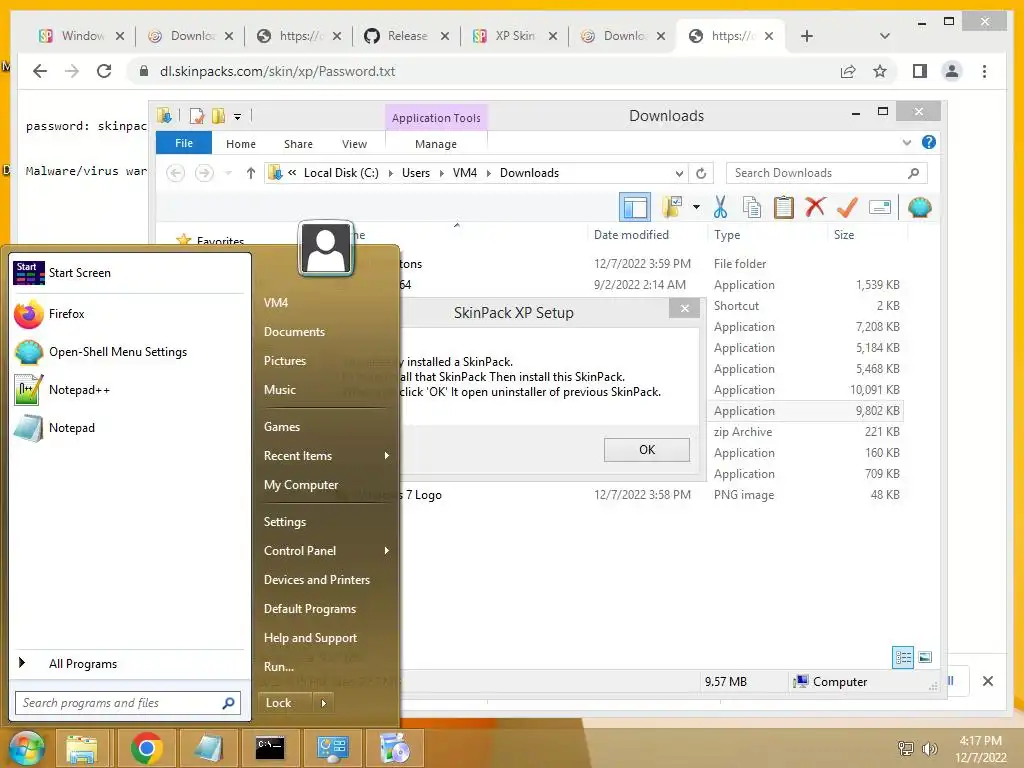Click the user account picture
The width and height of the screenshot is (1024, 768).
pyautogui.click(x=325, y=249)
